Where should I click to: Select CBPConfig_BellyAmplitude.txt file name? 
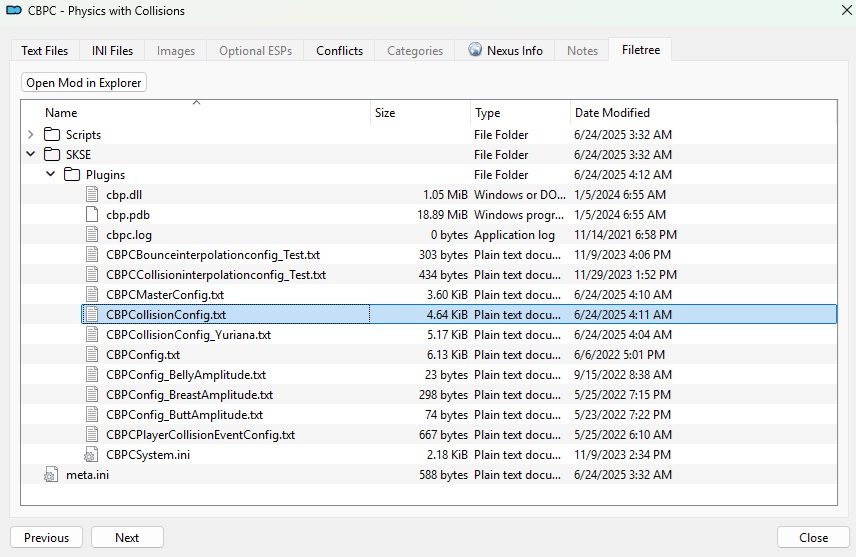coord(186,375)
